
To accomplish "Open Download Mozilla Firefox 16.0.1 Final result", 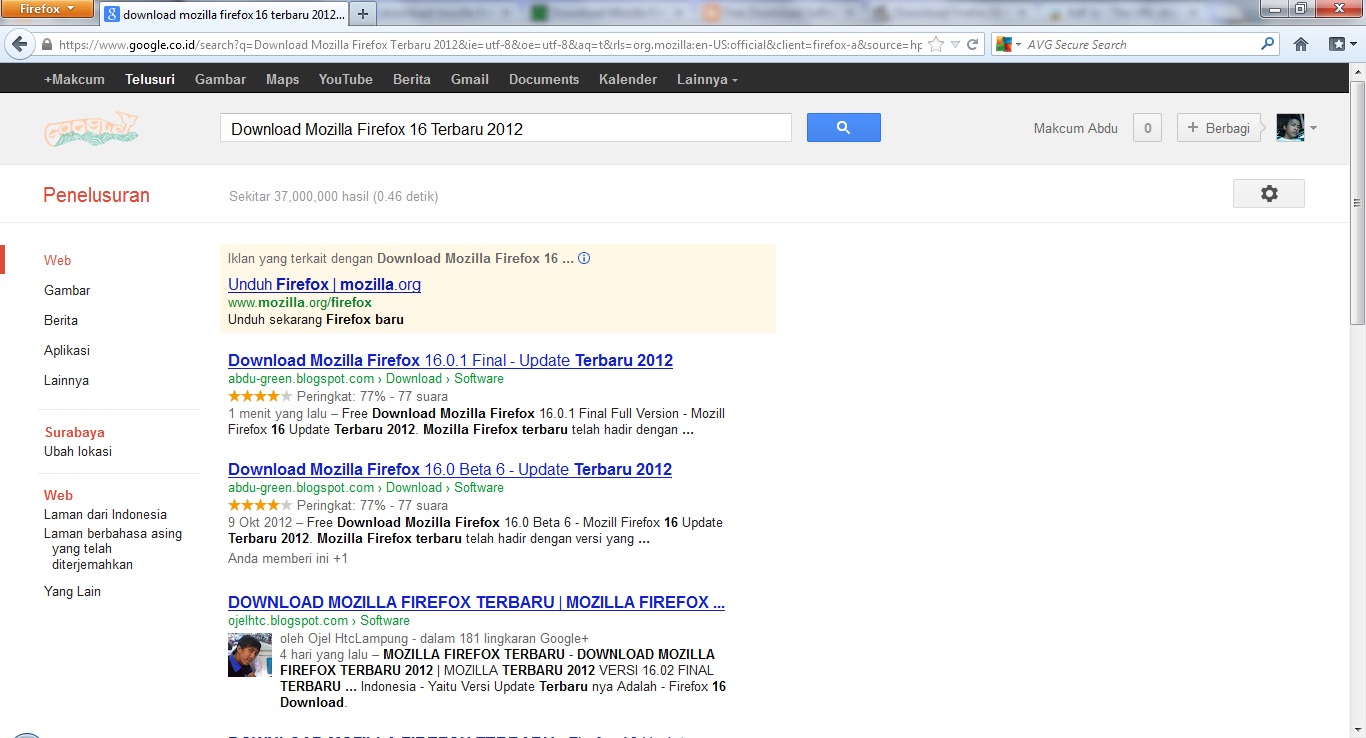I will [x=450, y=360].
